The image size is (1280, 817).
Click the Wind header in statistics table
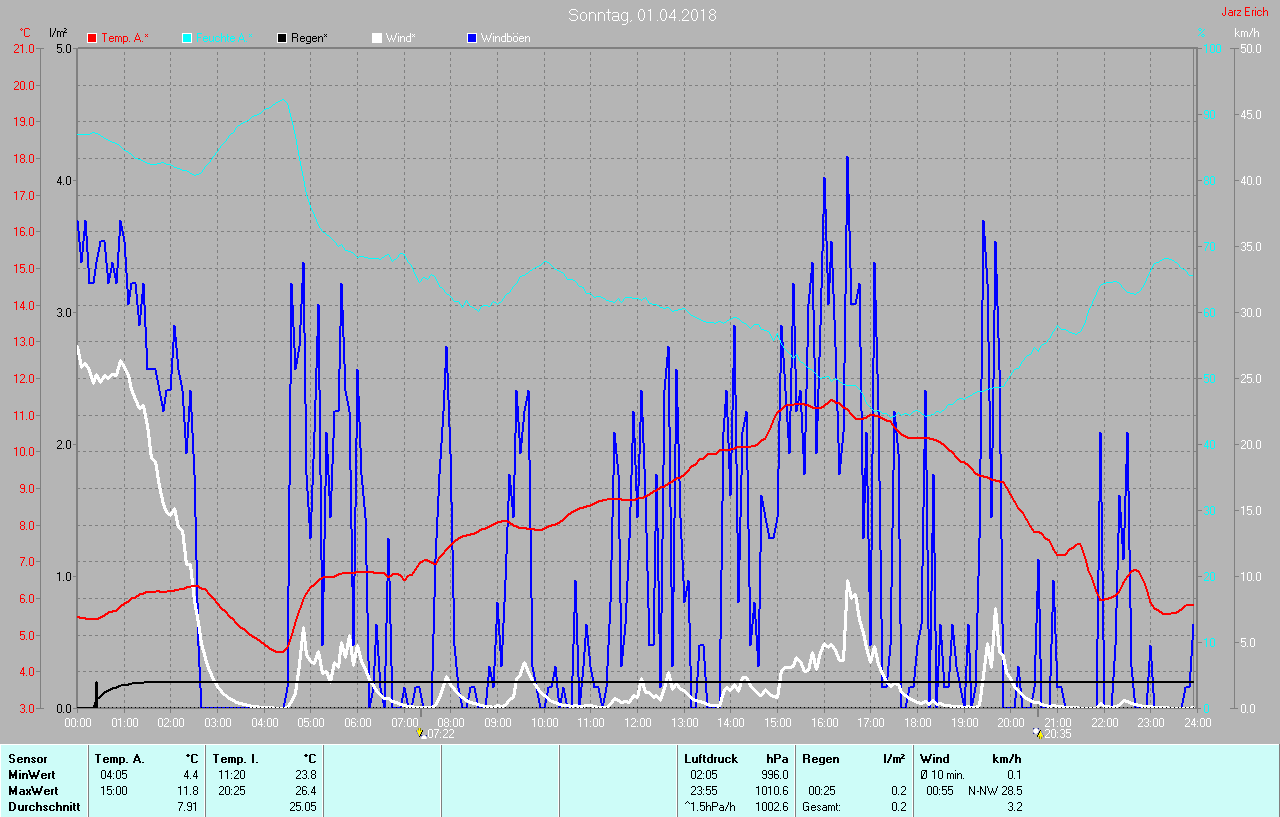(x=935, y=759)
